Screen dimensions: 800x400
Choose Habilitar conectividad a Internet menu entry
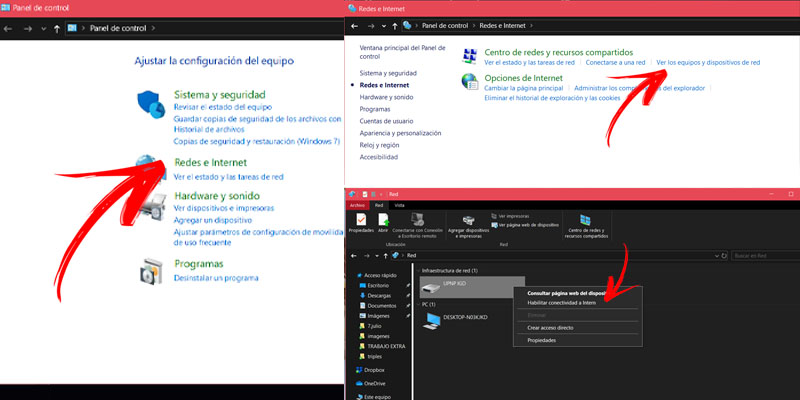pos(561,303)
